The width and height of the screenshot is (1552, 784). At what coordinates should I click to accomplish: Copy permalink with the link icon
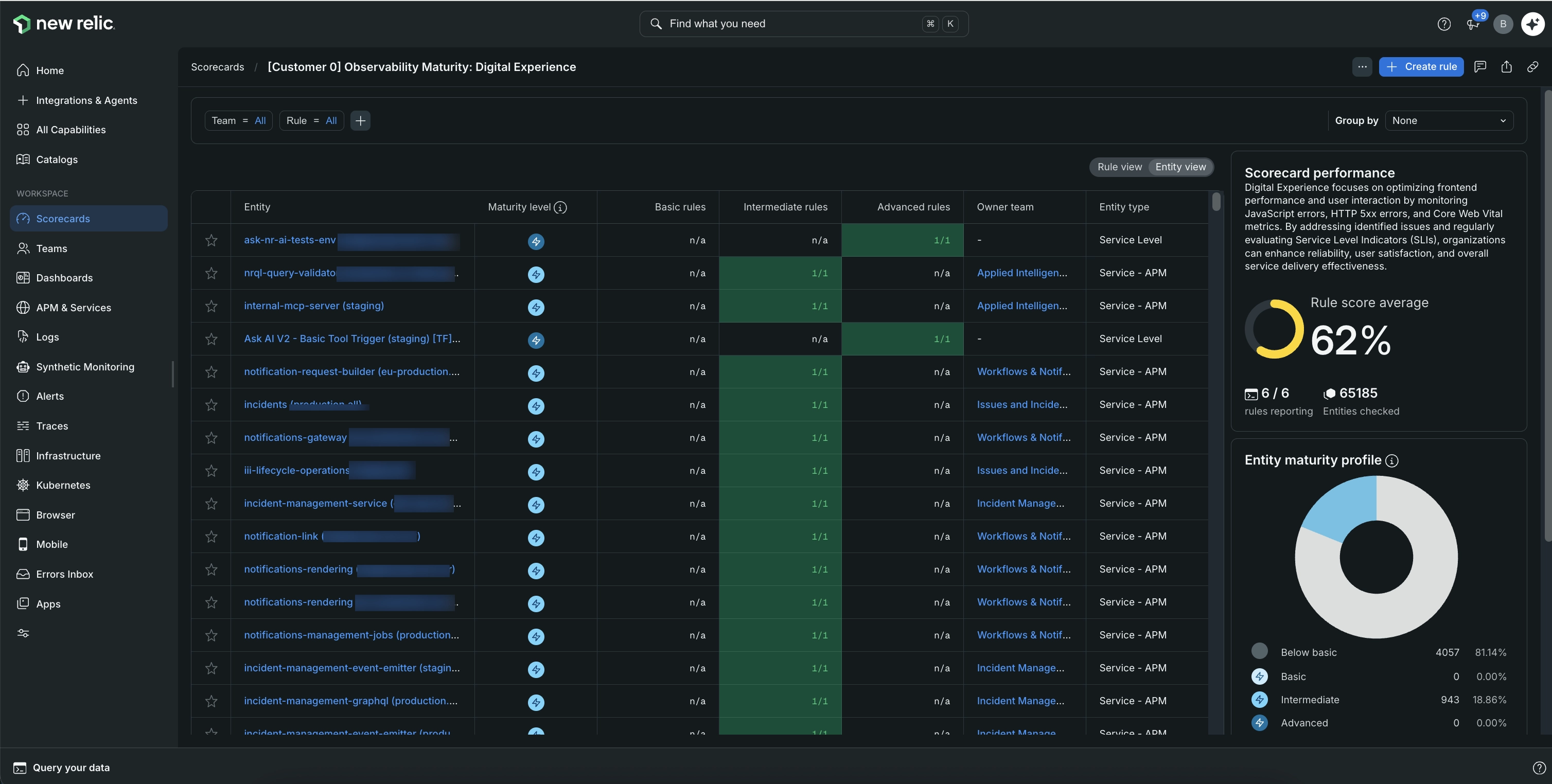tap(1533, 67)
